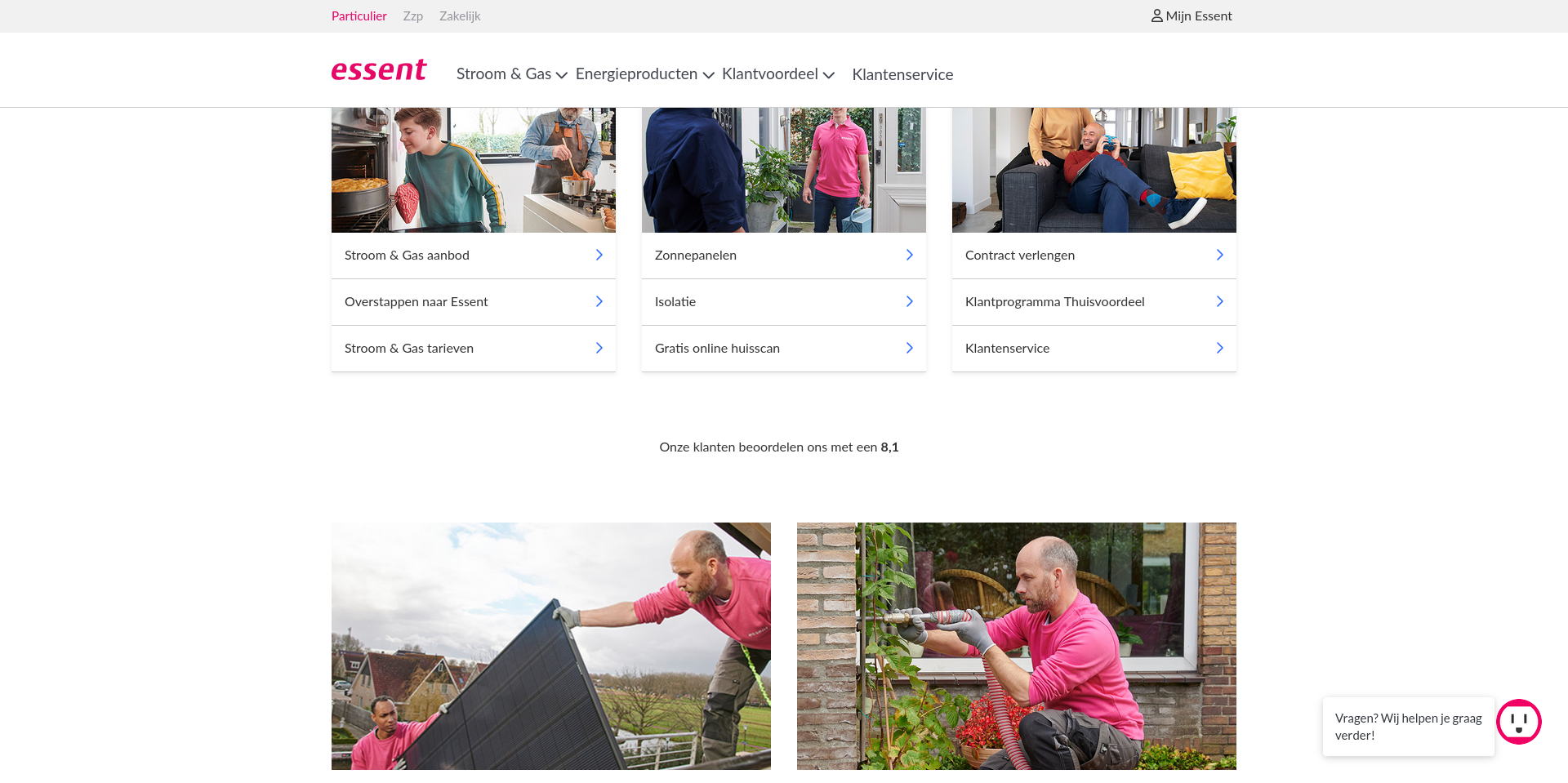1568x783 pixels.
Task: Open the chat assistant socket icon
Action: (1518, 722)
